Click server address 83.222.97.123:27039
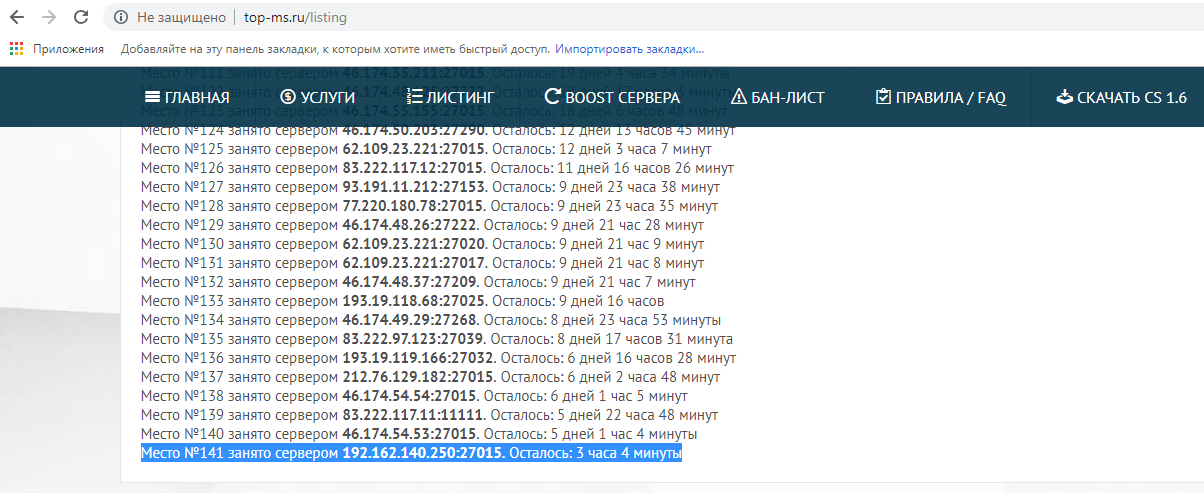Viewport: 1204px width, 493px height. [x=414, y=339]
